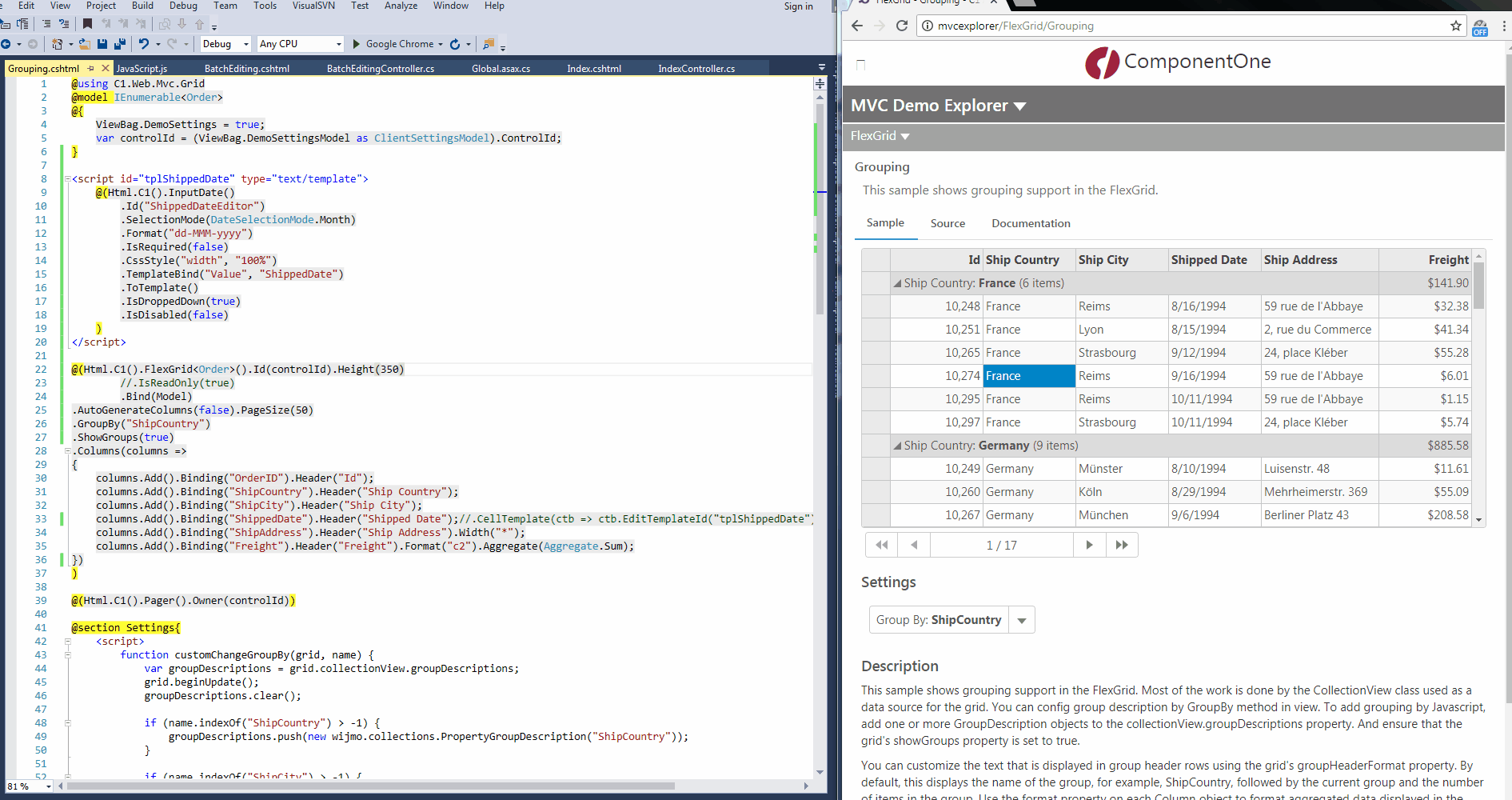Collapse the France group row
This screenshot has width=1512, height=800.
(x=897, y=283)
